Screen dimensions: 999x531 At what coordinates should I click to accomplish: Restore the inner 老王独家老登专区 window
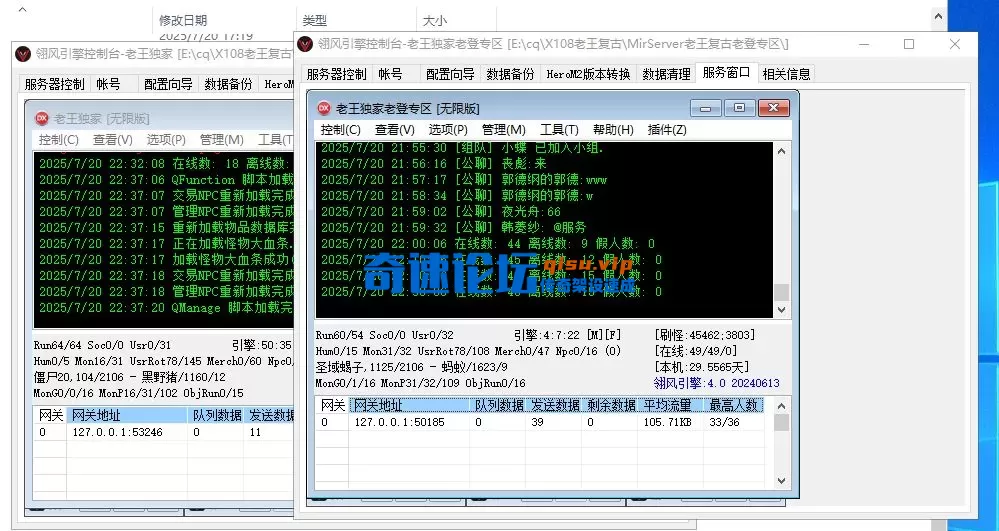click(x=740, y=108)
